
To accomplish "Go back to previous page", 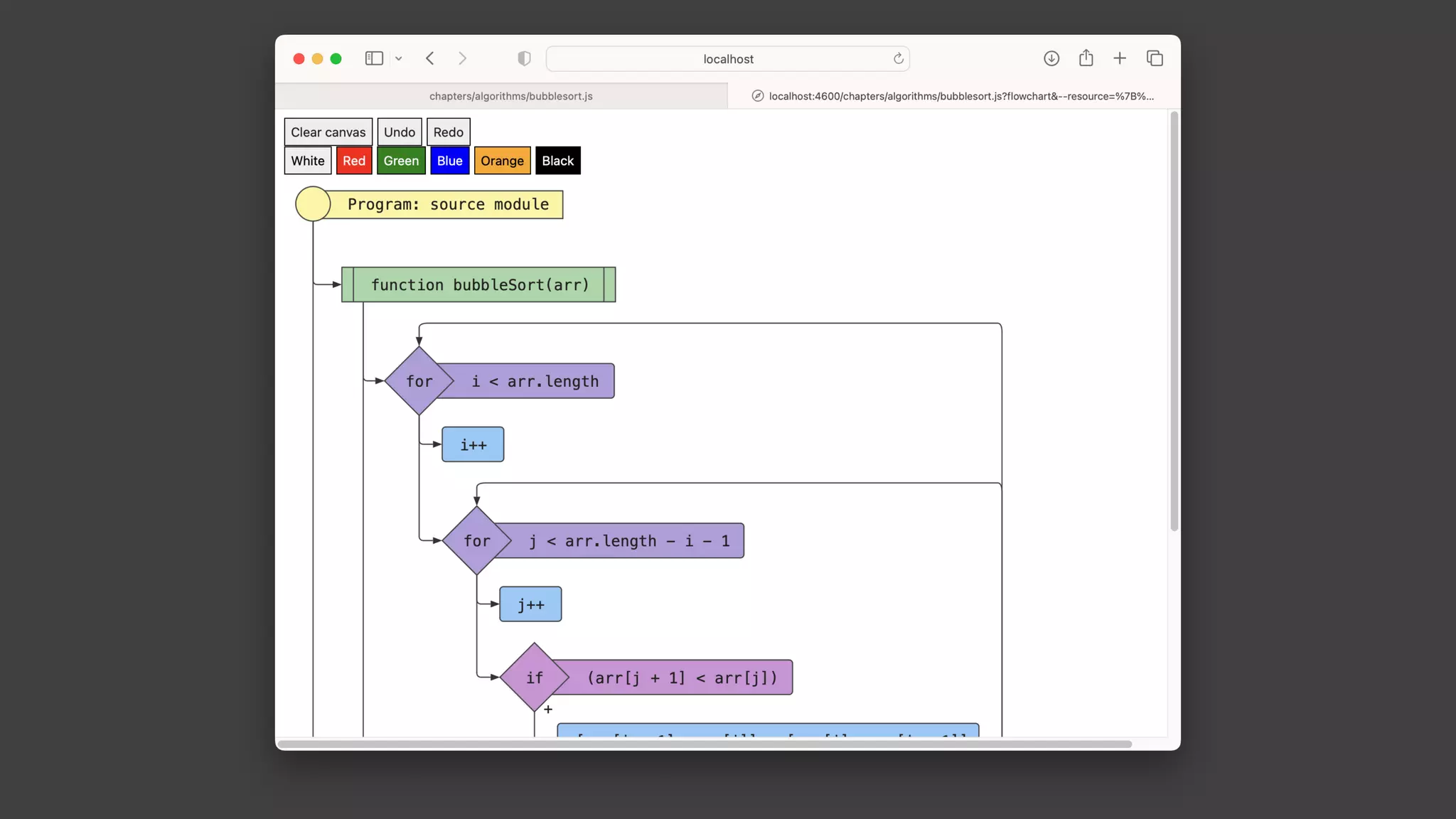I will point(430,58).
